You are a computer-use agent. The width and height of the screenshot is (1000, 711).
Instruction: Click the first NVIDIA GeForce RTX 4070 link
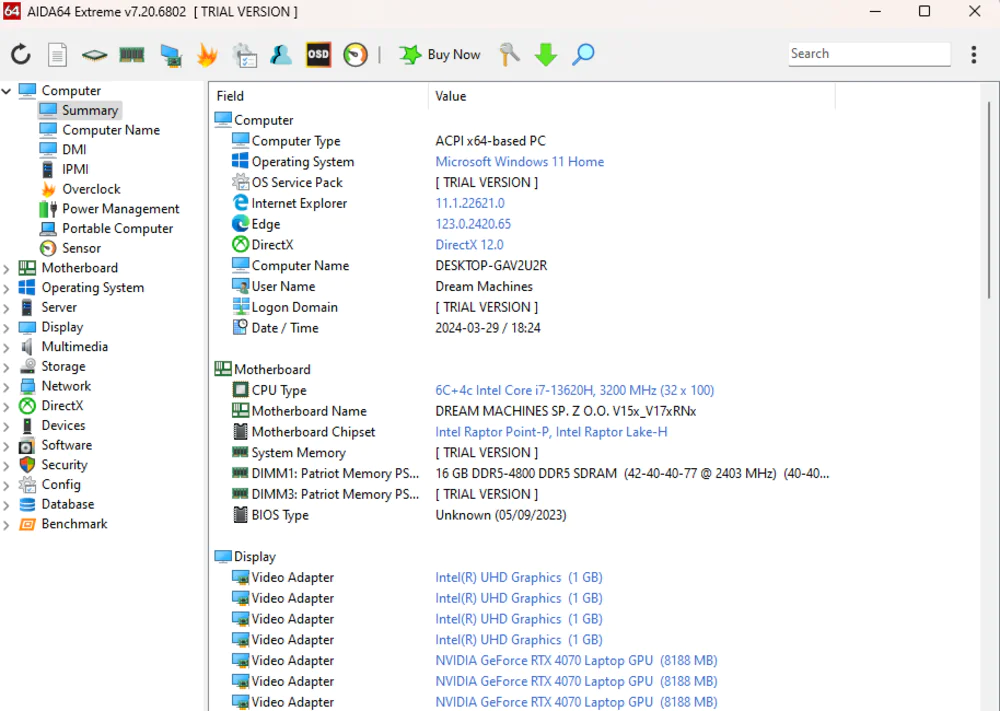point(576,661)
